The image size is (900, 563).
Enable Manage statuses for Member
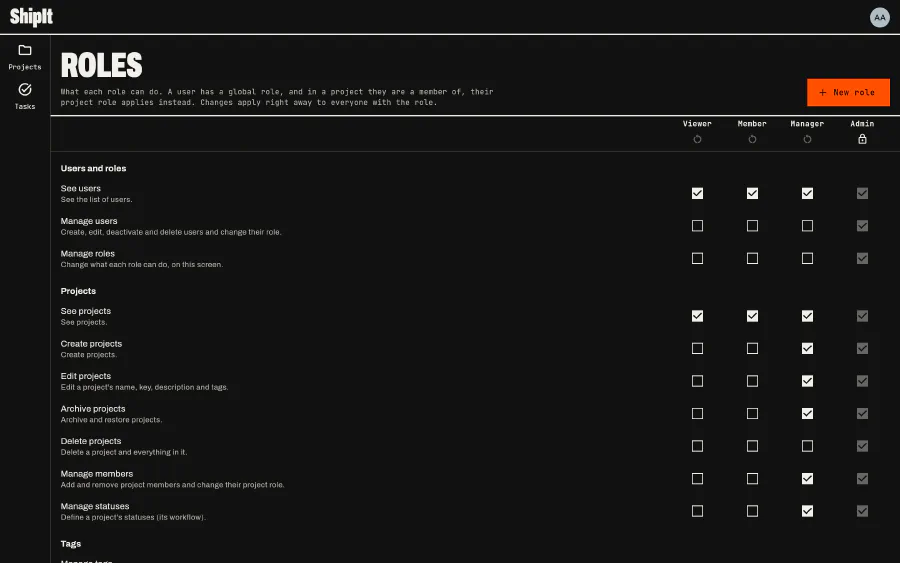[752, 511]
